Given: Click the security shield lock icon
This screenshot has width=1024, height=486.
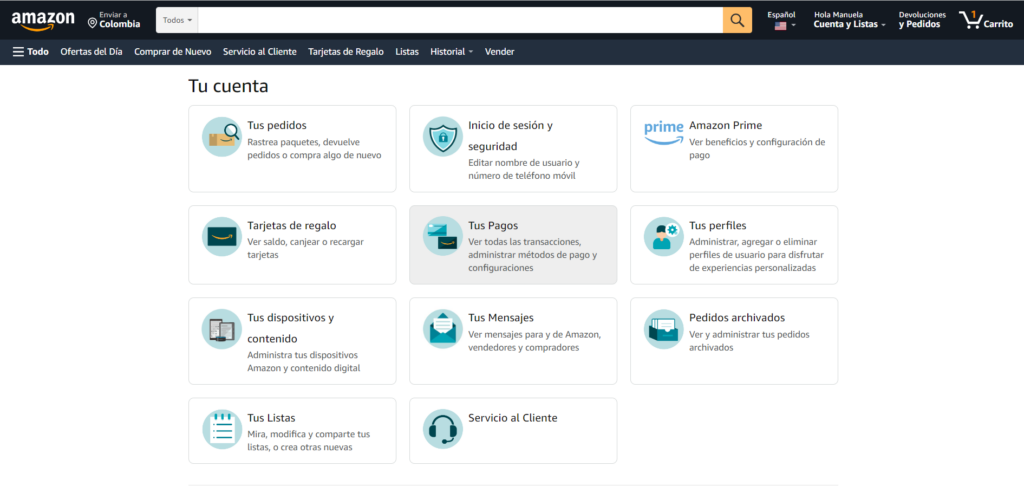Looking at the screenshot, I should point(442,137).
